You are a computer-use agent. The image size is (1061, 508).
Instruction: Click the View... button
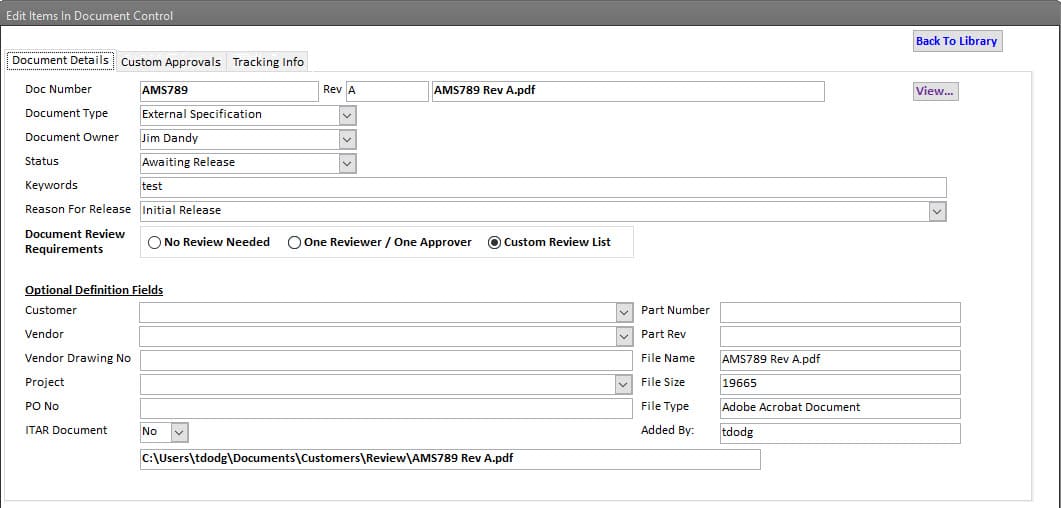pos(934,91)
